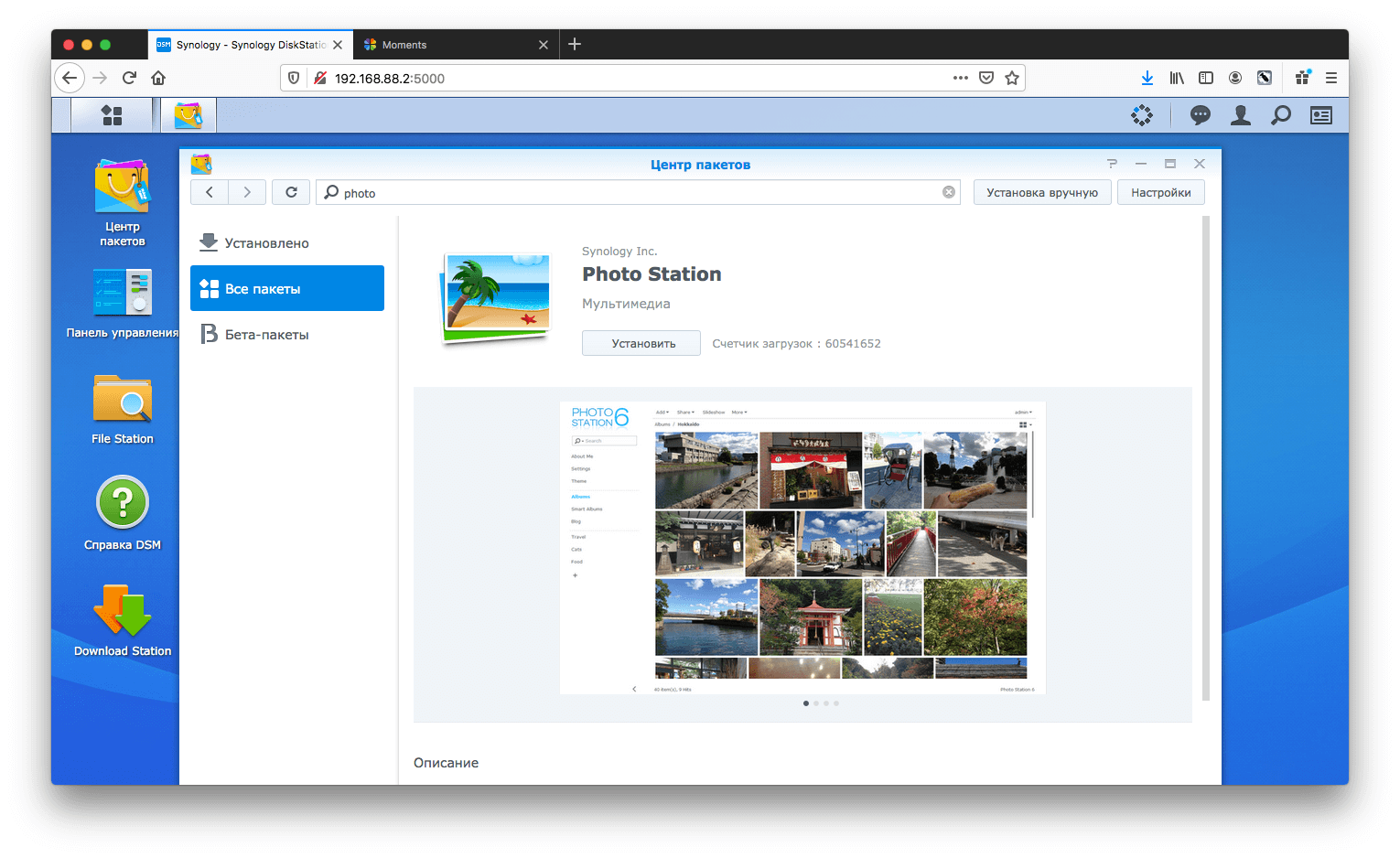Open the DSM main menu grid icon
This screenshot has width=1400, height=858.
112,115
